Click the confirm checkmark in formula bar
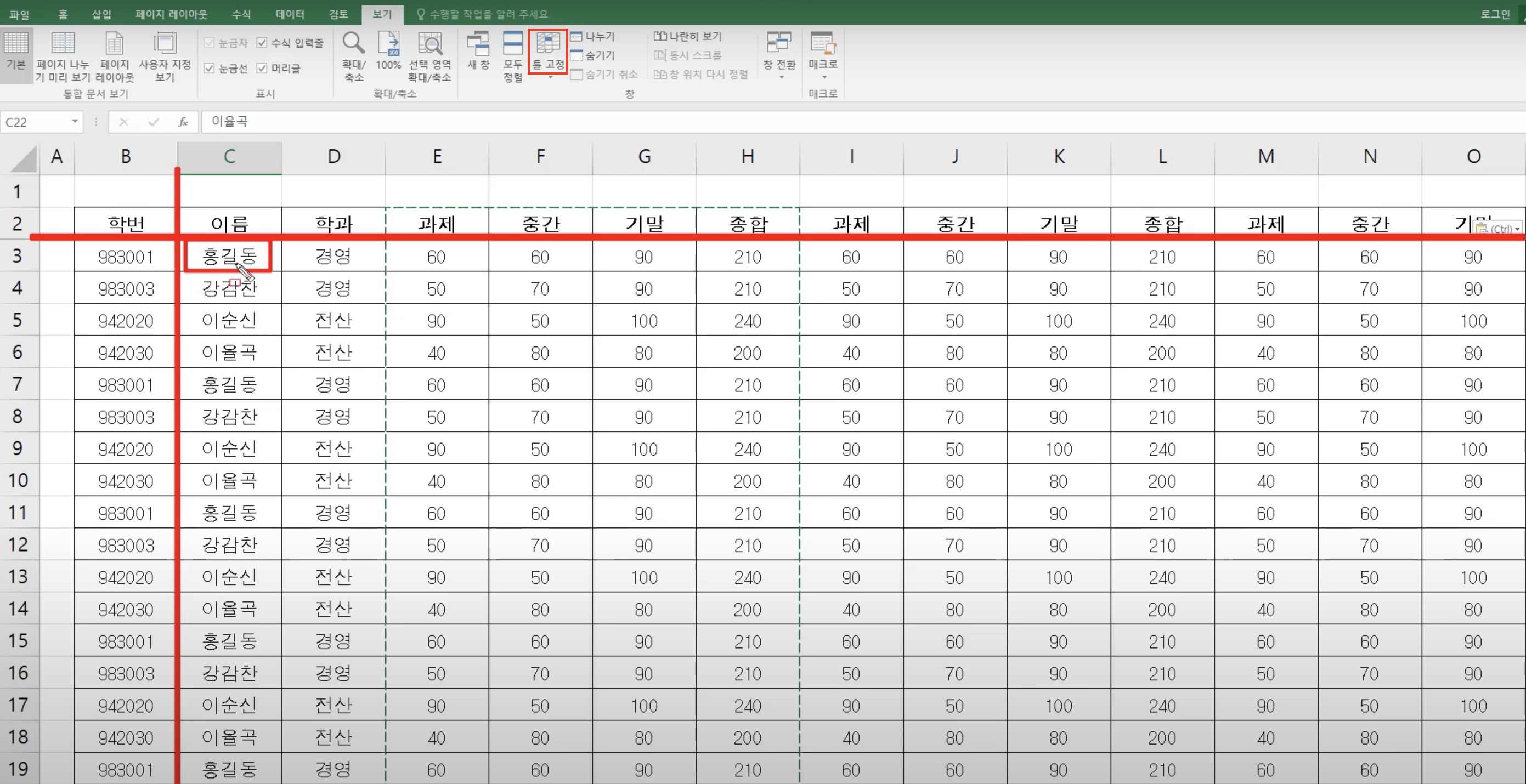Viewport: 1526px width, 784px height. coord(154,122)
